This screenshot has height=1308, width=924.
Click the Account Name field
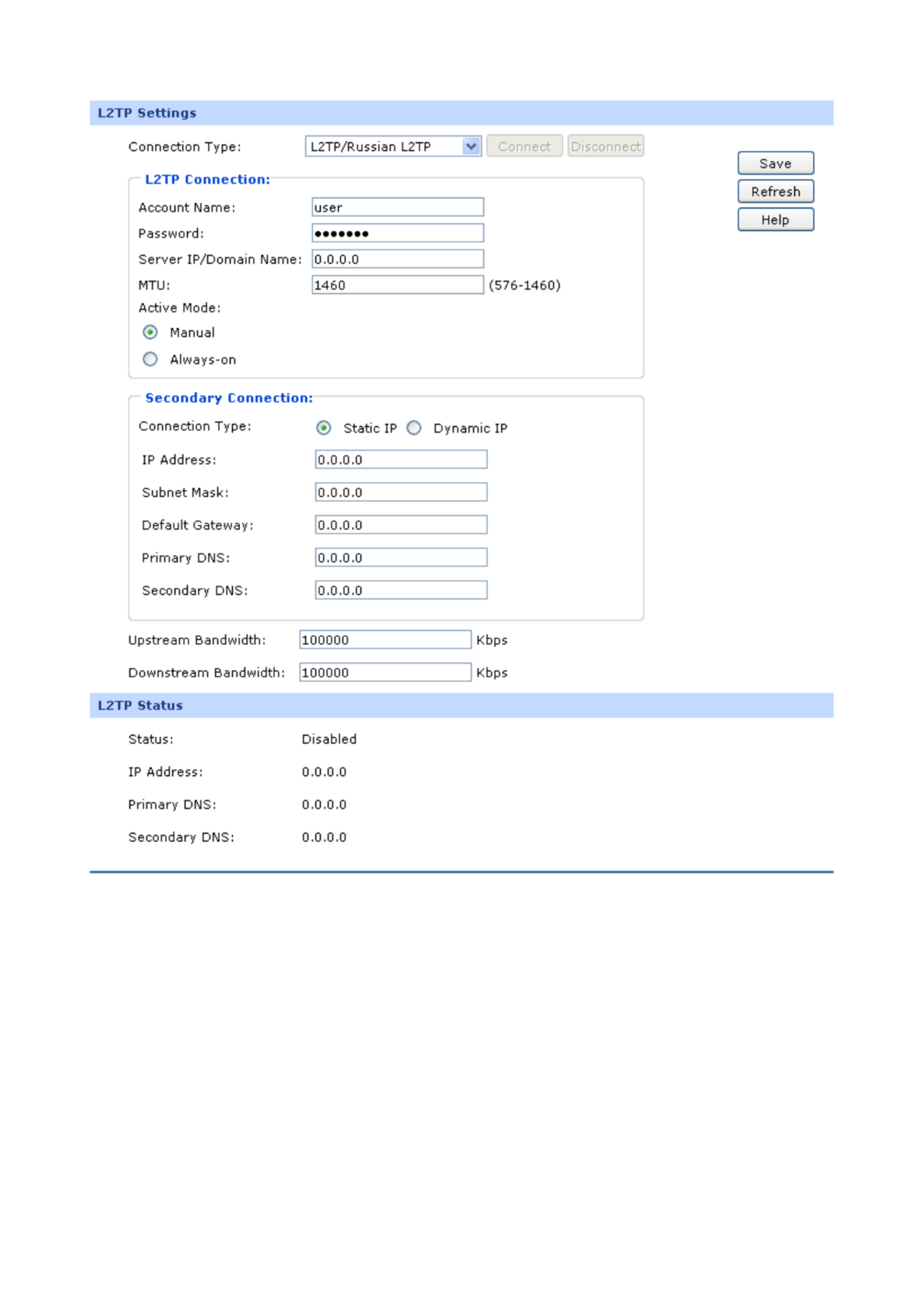pos(397,207)
